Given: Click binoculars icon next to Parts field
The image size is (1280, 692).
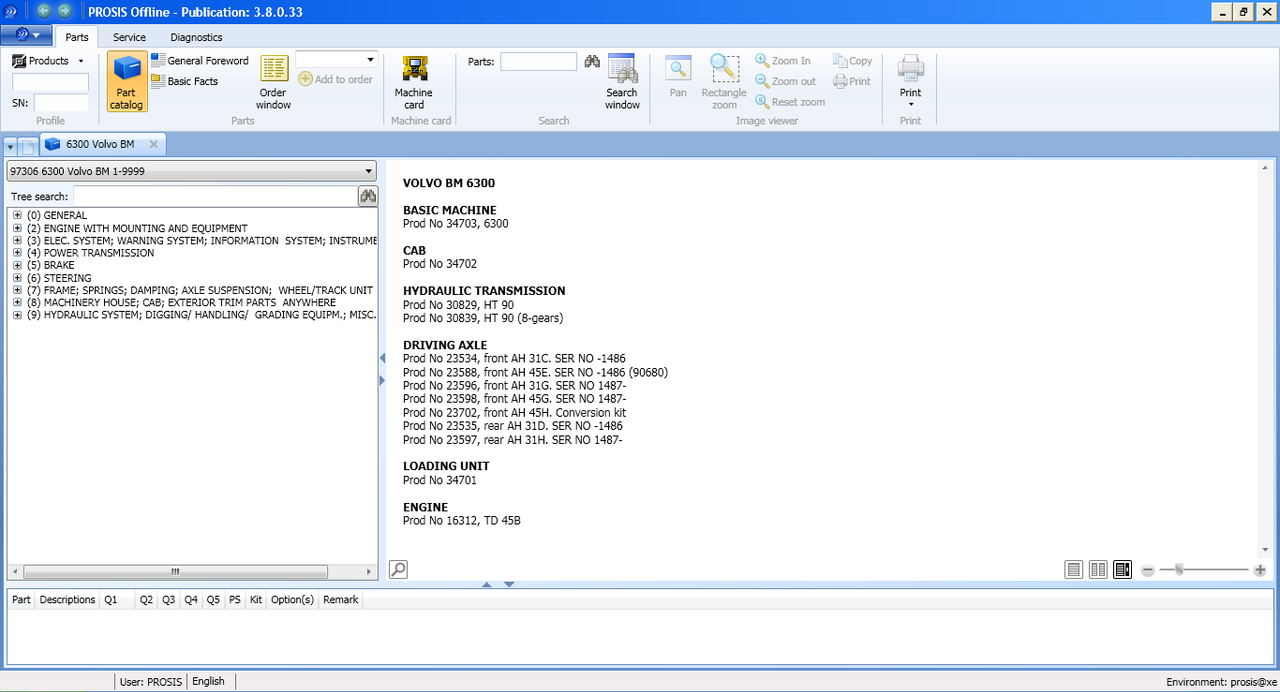Looking at the screenshot, I should coord(592,62).
